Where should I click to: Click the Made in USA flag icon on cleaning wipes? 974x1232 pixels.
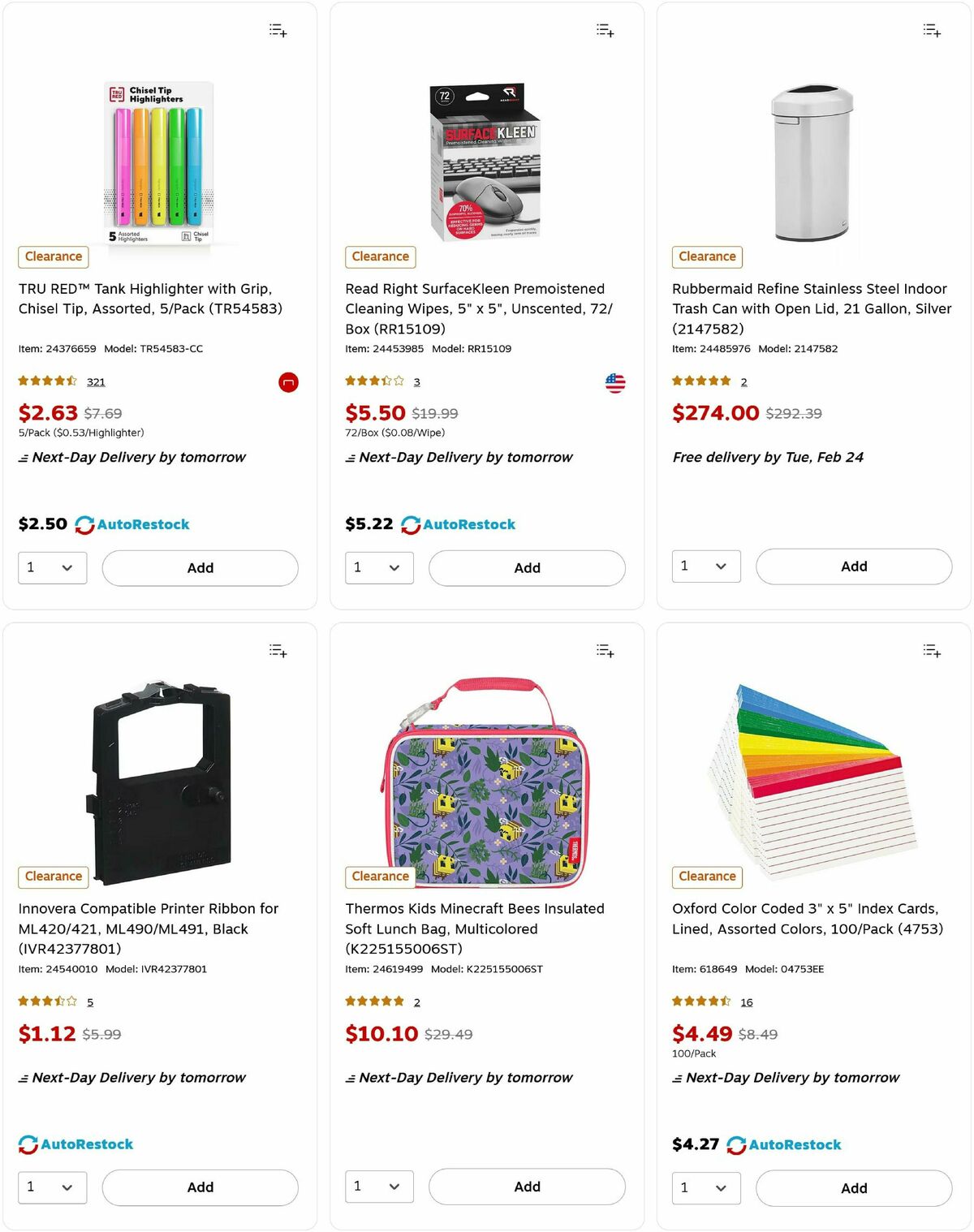[x=615, y=381]
